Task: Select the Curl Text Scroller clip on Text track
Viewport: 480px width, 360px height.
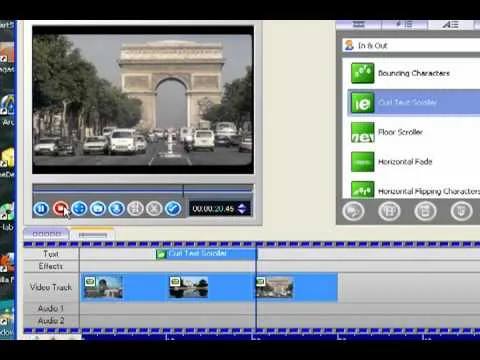Action: pyautogui.click(x=206, y=254)
